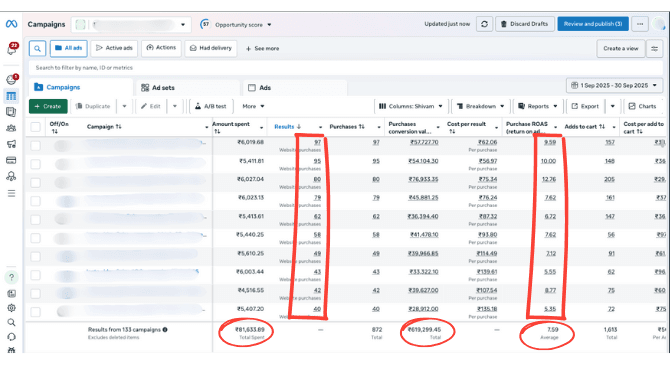Tick checkbox for ₹5,440.25 row
The width and height of the screenshot is (670, 376).
[x=35, y=238]
